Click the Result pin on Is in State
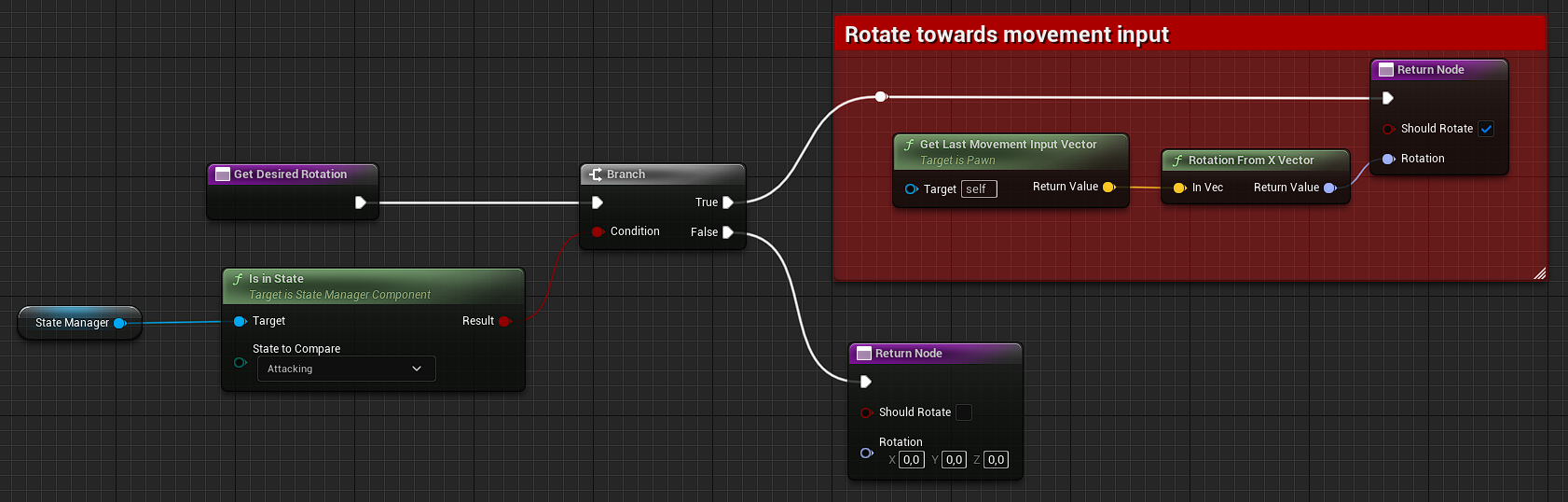 pyautogui.click(x=504, y=321)
